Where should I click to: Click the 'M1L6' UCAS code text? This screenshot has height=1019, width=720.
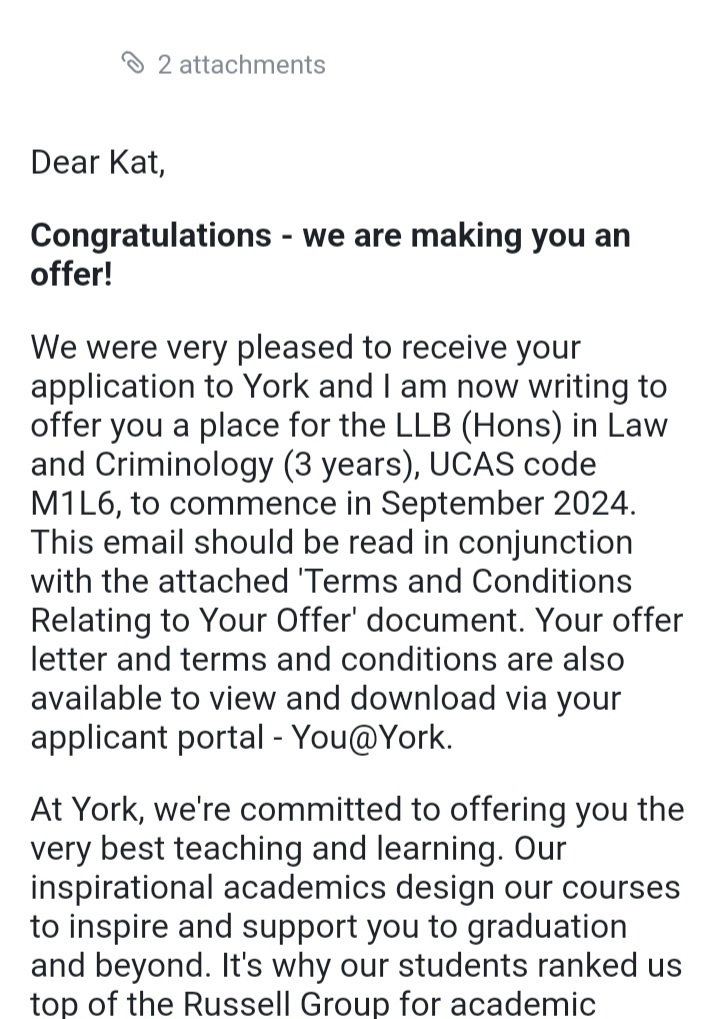pos(75,504)
